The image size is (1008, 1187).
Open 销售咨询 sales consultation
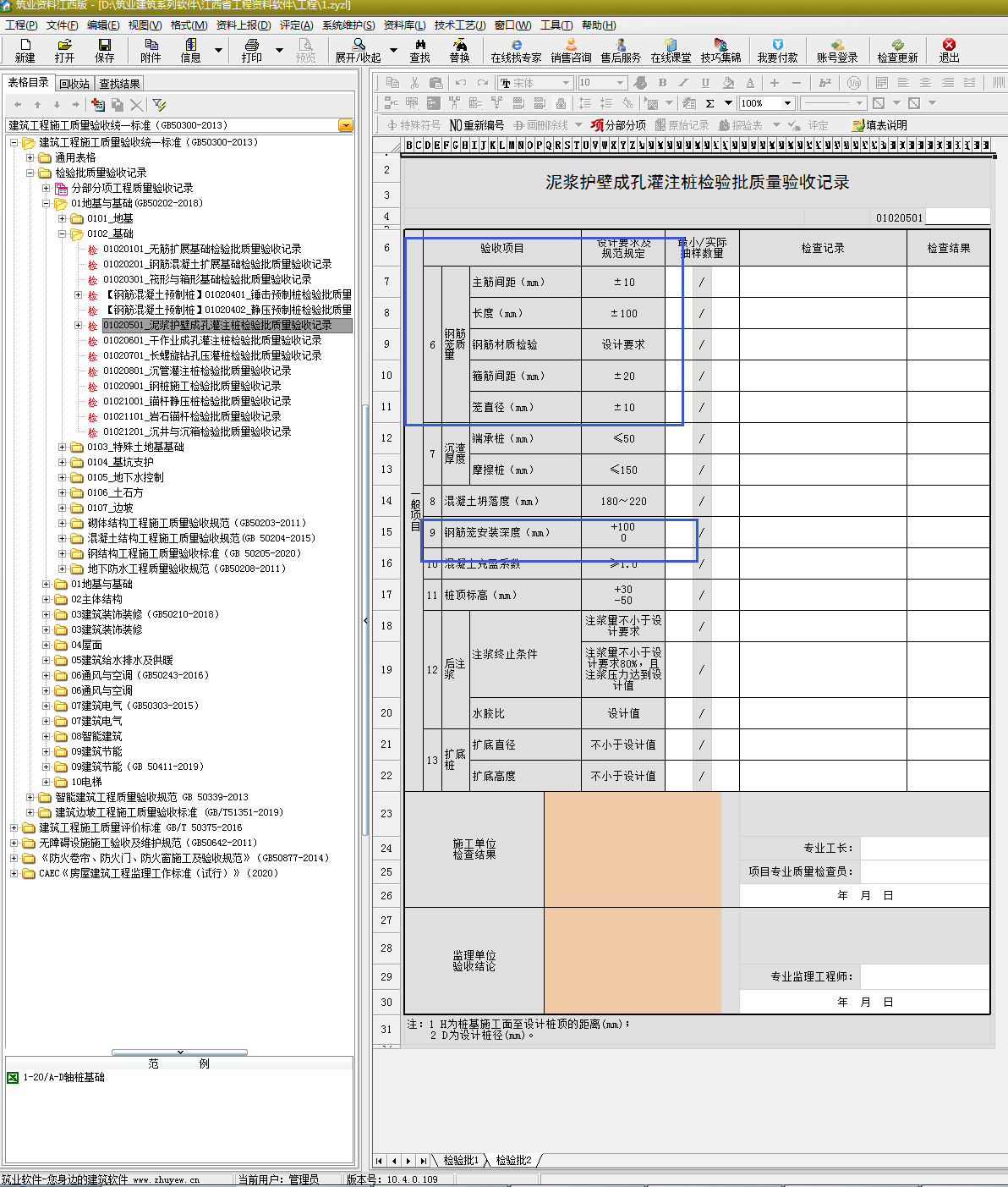571,51
